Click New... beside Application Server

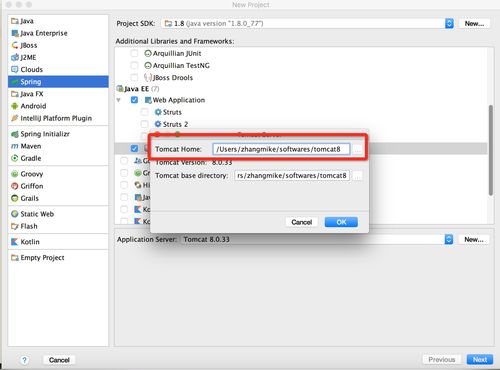pos(474,239)
